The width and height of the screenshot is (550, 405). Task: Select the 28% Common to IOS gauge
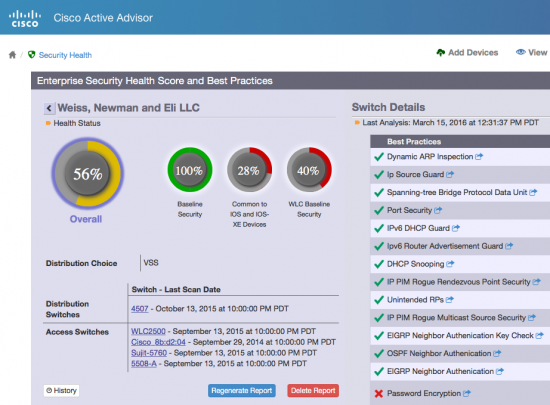tap(249, 170)
